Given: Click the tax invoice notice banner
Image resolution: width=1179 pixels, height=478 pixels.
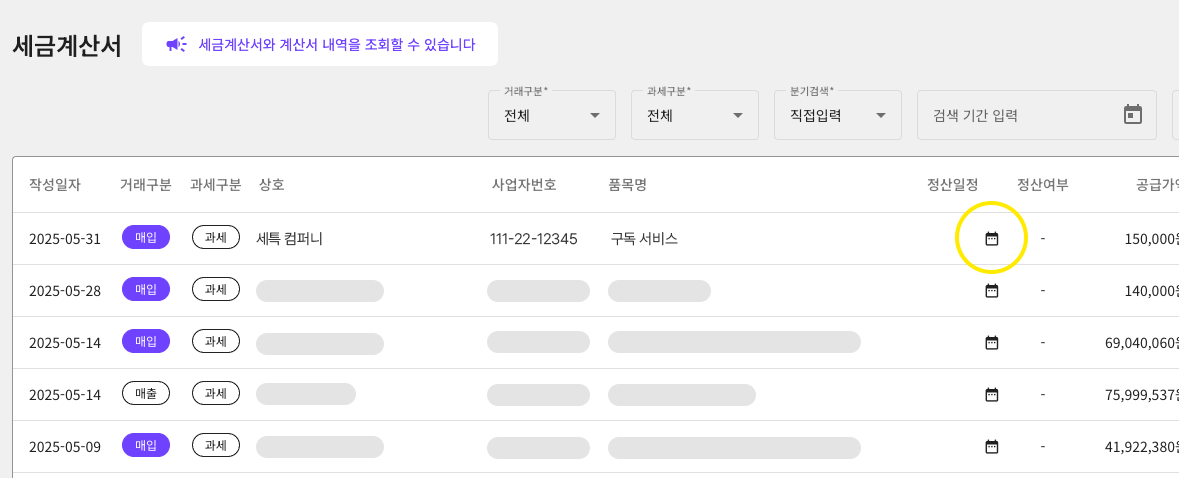Looking at the screenshot, I should coord(320,44).
